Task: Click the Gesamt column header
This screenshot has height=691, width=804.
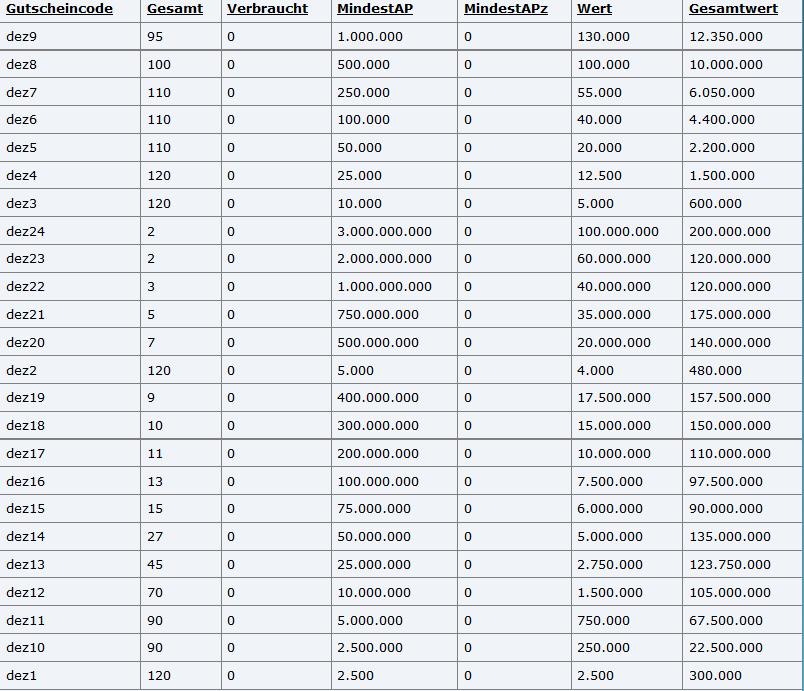Action: [x=174, y=9]
